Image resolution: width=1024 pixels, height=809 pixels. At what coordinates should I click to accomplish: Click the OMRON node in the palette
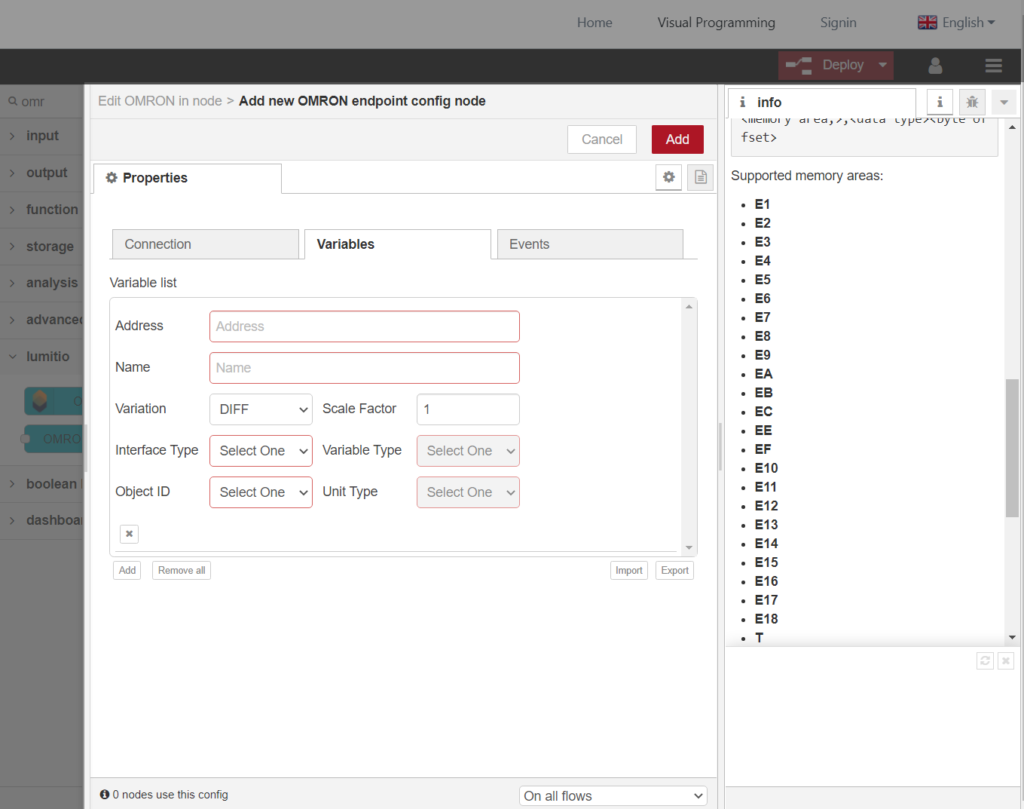(x=54, y=439)
